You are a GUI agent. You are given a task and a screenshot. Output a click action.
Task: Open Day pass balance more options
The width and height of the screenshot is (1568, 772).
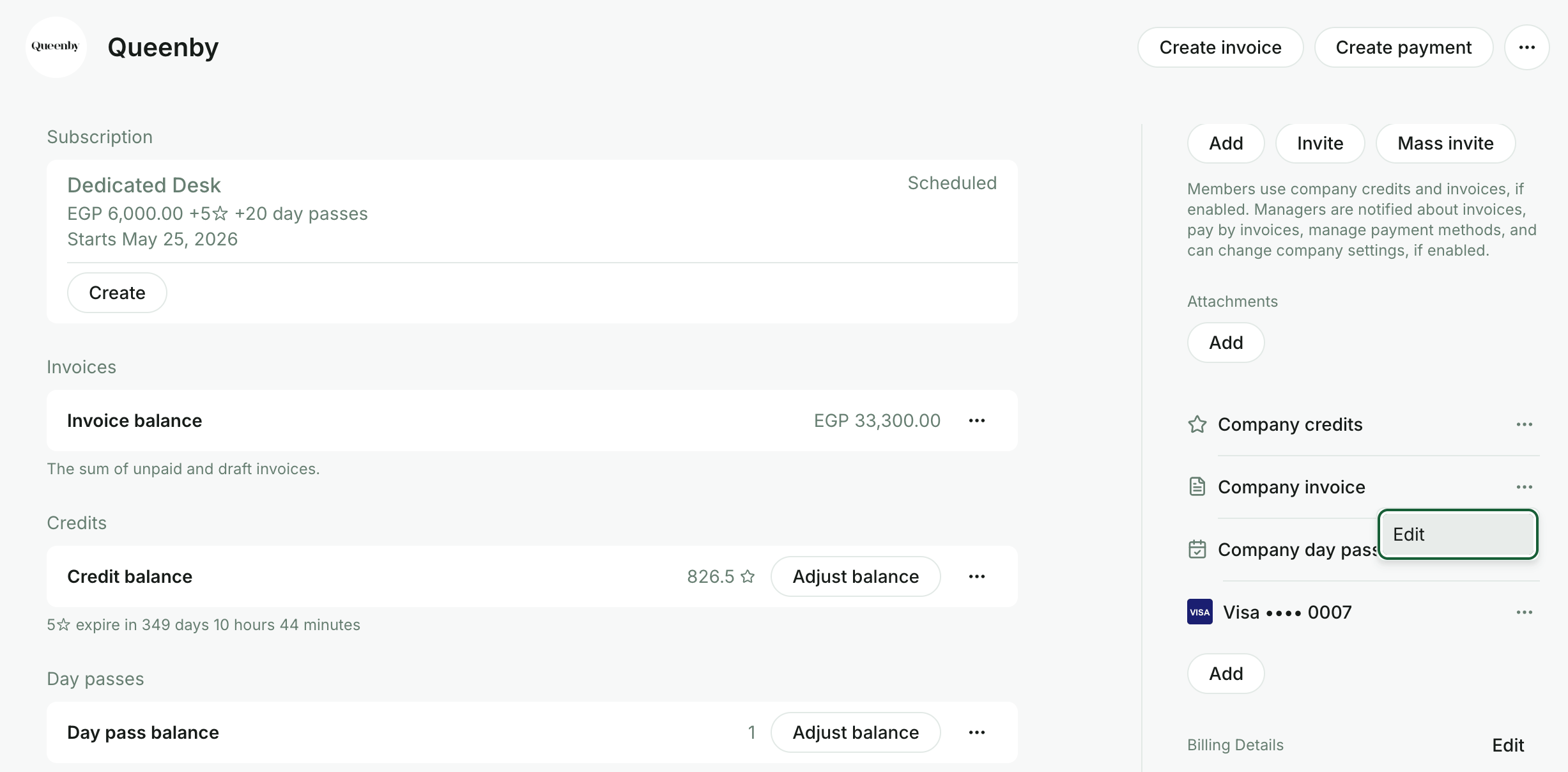pyautogui.click(x=976, y=732)
